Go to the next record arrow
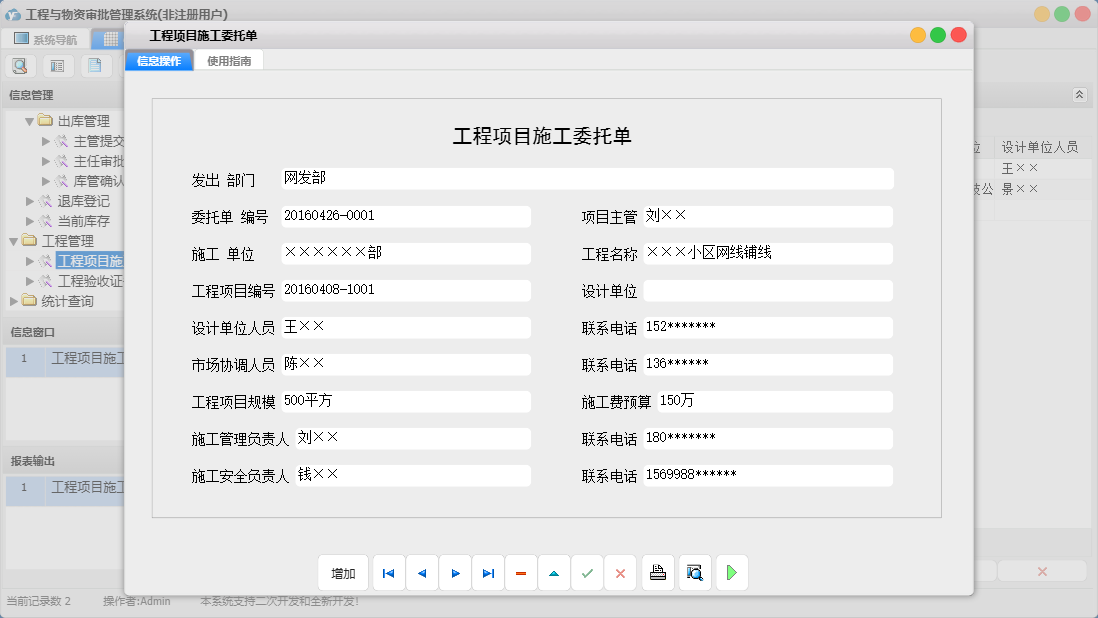1098x618 pixels. click(455, 572)
